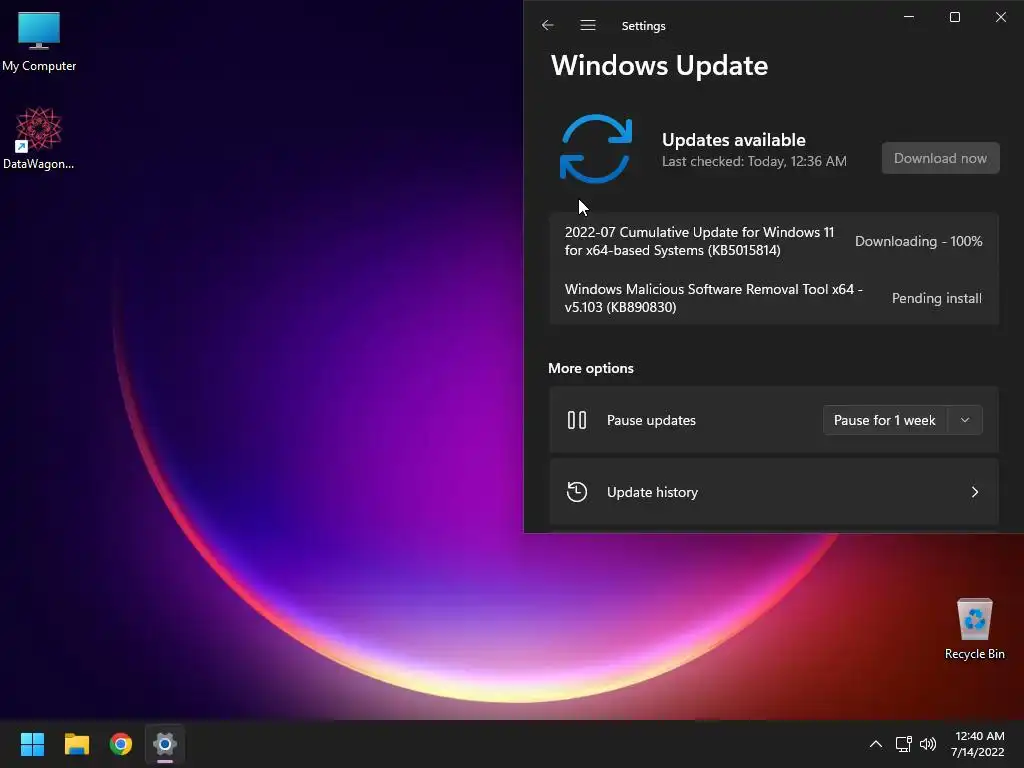This screenshot has width=1024, height=768.
Task: Launch Google Chrome from the taskbar
Action: point(121,744)
